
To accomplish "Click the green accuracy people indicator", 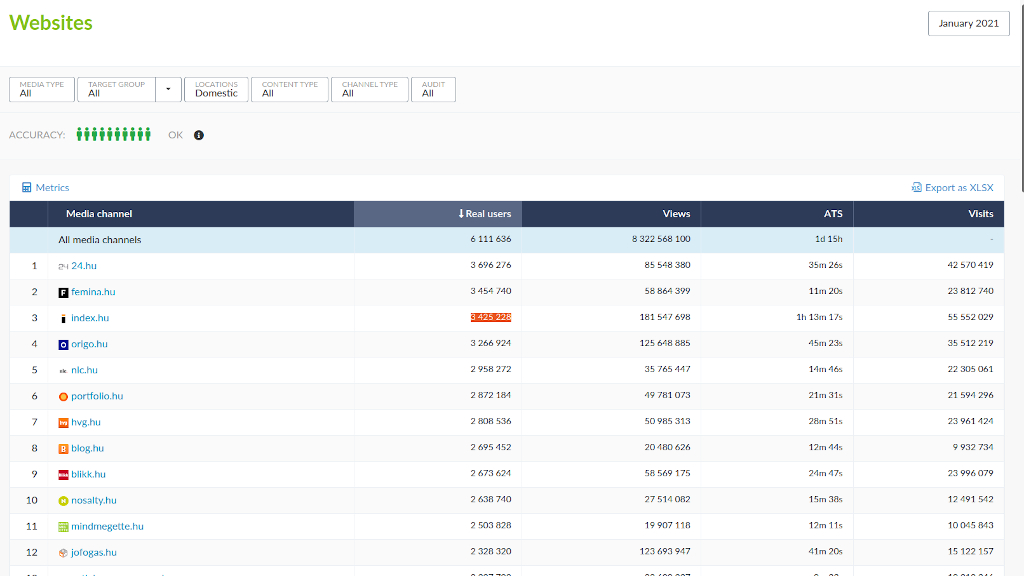I will point(114,135).
